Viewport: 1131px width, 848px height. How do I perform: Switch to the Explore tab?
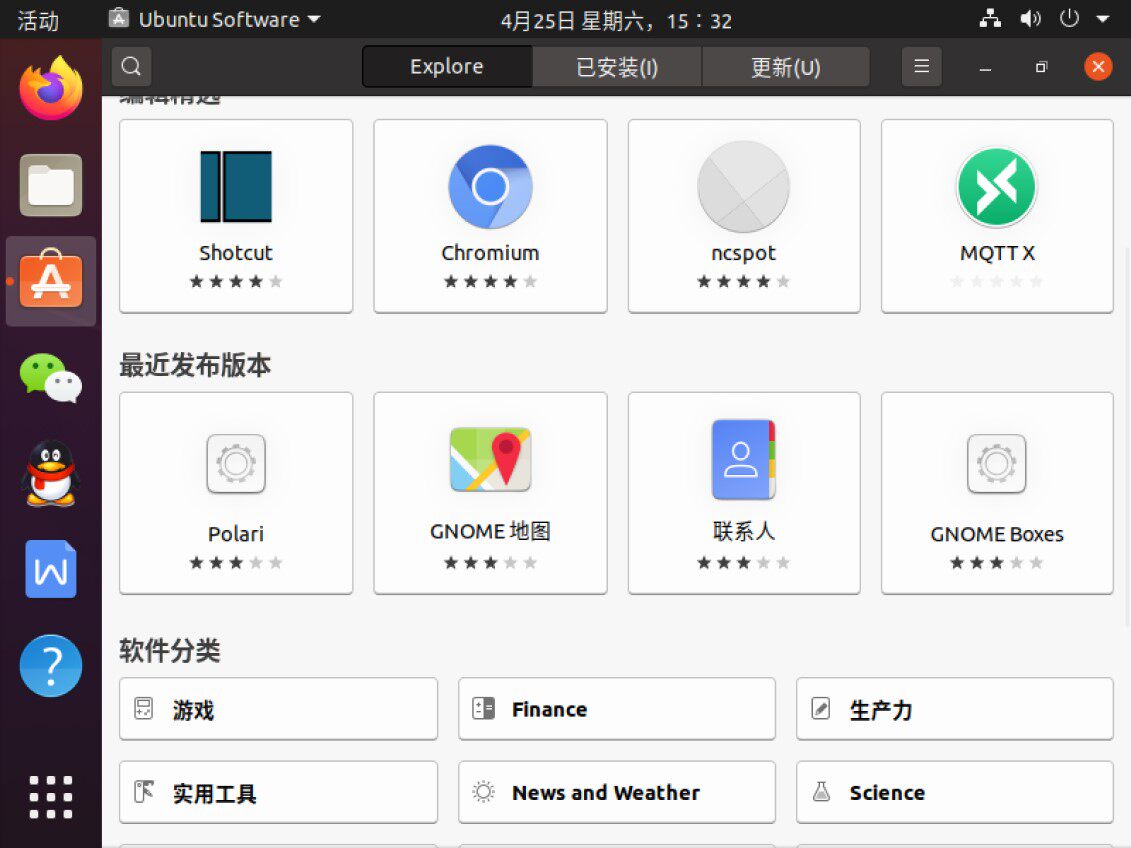(447, 66)
